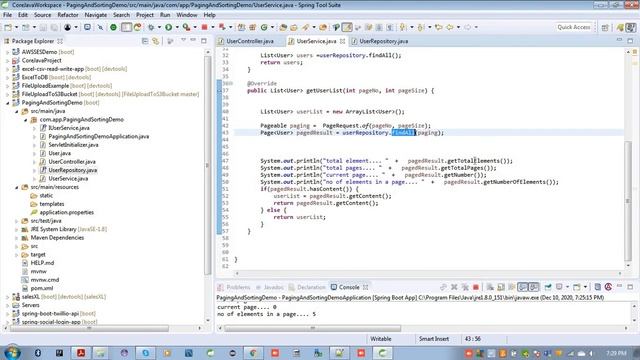Click the green Run toolbar button

[169, 27]
